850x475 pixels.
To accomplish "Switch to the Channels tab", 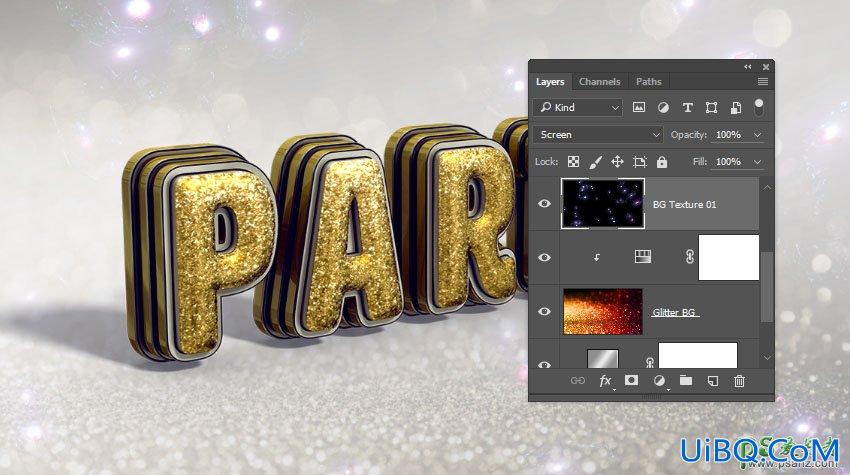I will 599,81.
